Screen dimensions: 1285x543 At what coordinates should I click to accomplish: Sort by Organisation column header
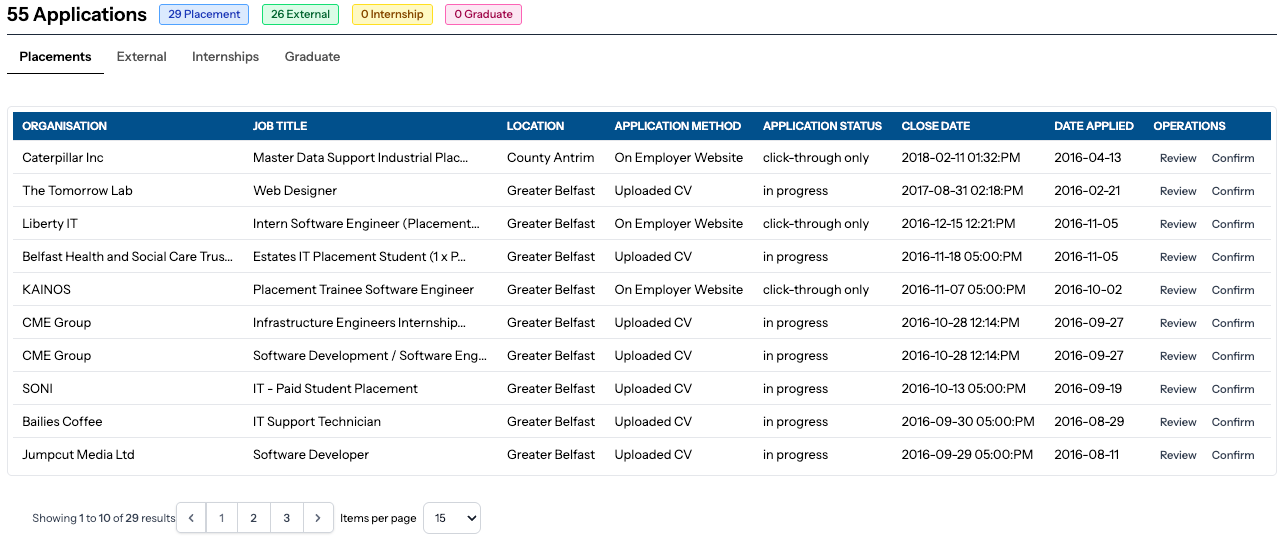click(x=65, y=126)
